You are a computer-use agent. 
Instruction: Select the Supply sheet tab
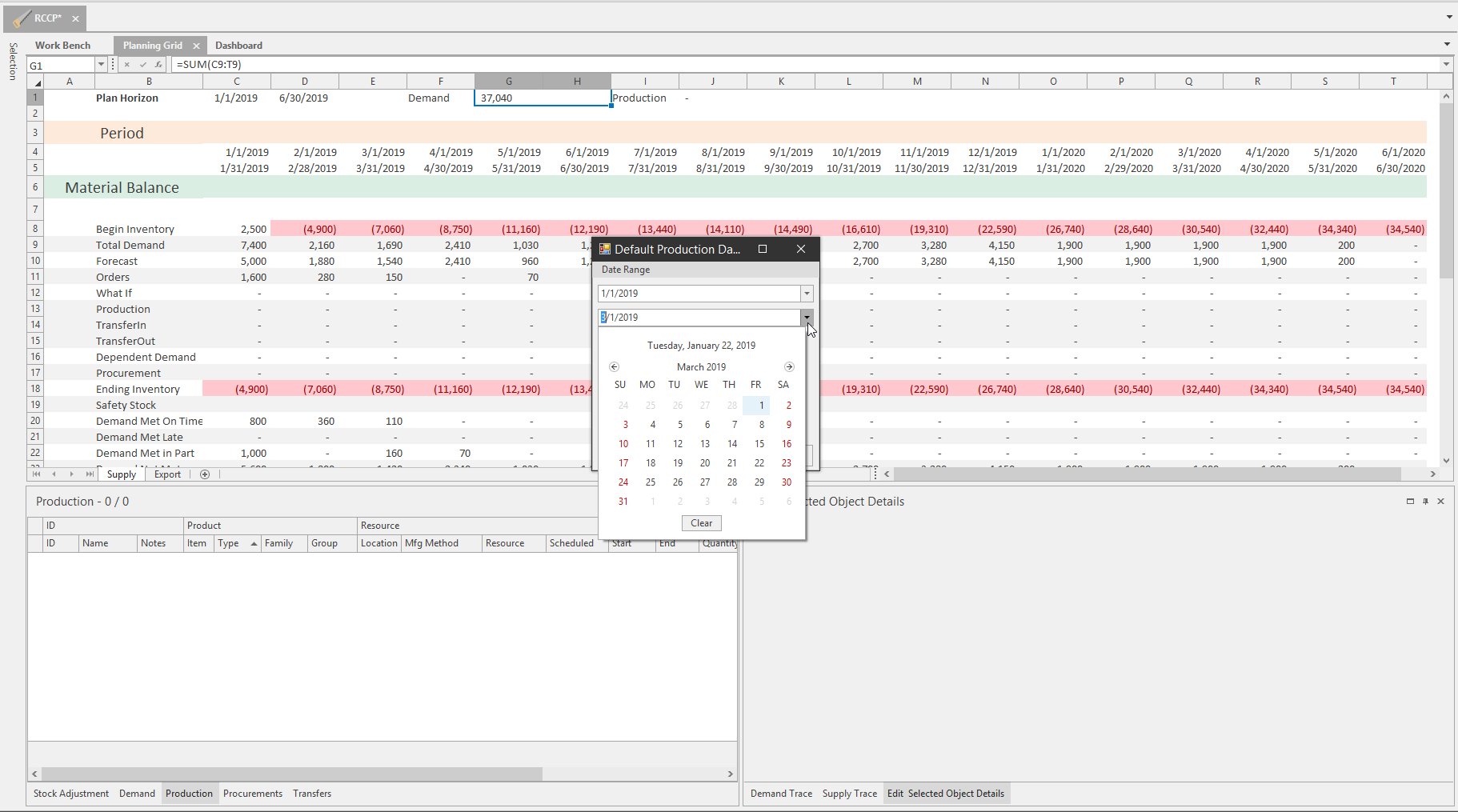(x=122, y=474)
